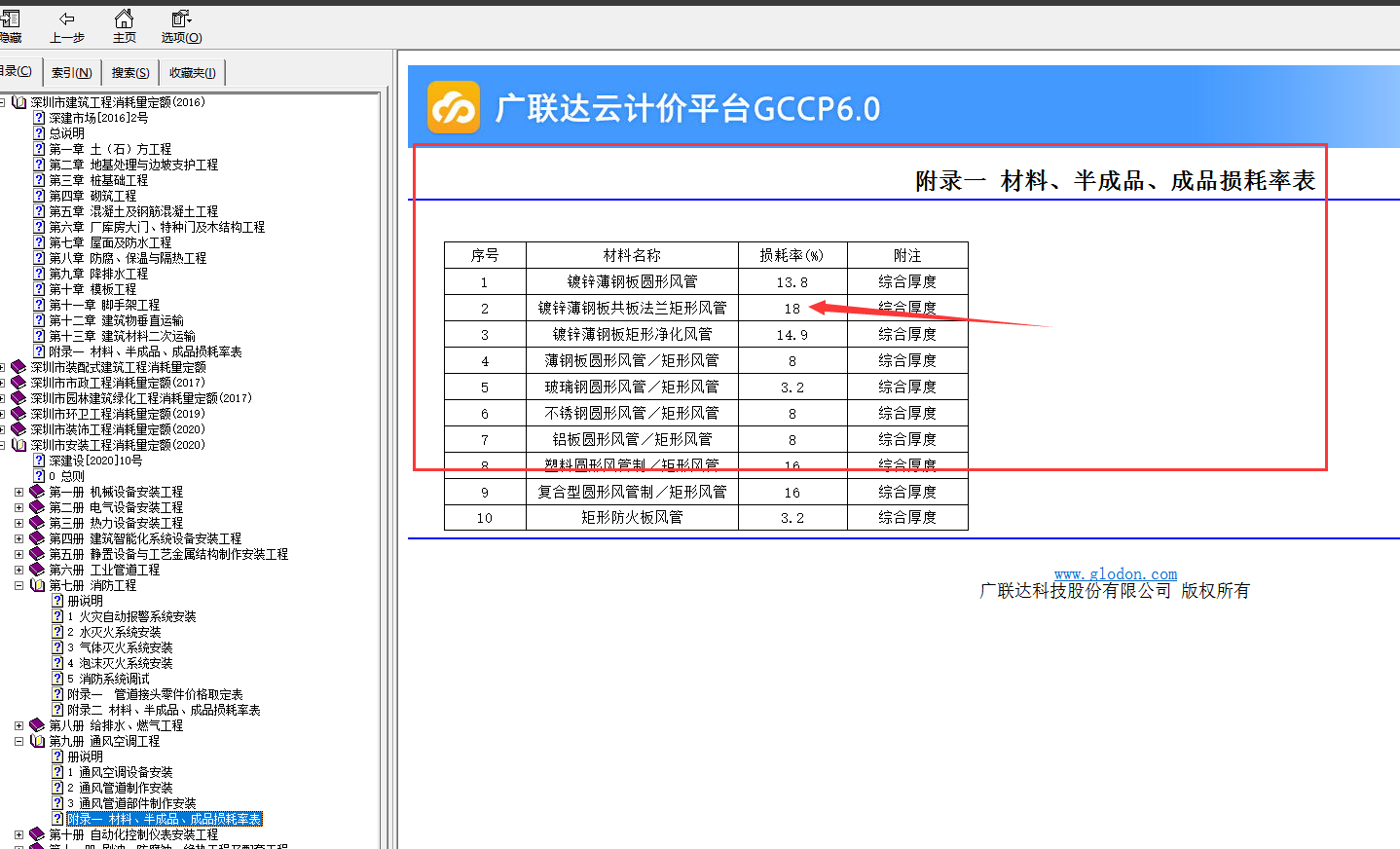Click open book icon of 第九册 通风空调工程
This screenshot has height=849, width=1400.
coord(38,741)
